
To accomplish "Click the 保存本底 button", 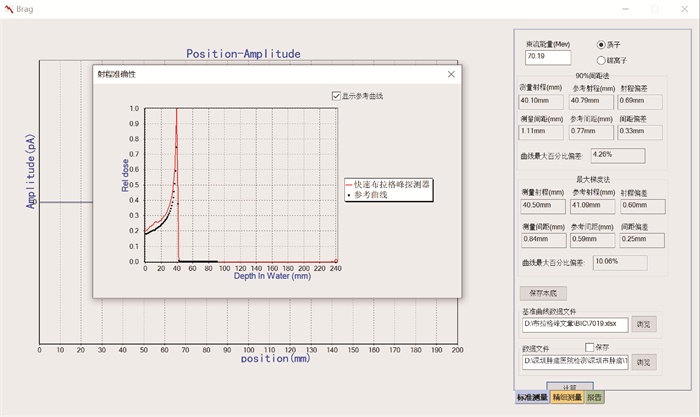I will click(x=543, y=293).
